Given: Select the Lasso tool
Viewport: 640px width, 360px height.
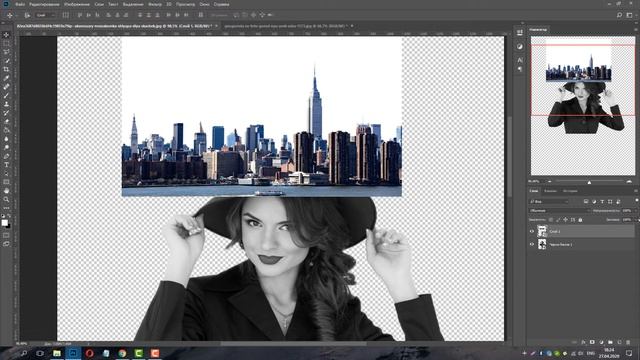Looking at the screenshot, I should point(6,52).
